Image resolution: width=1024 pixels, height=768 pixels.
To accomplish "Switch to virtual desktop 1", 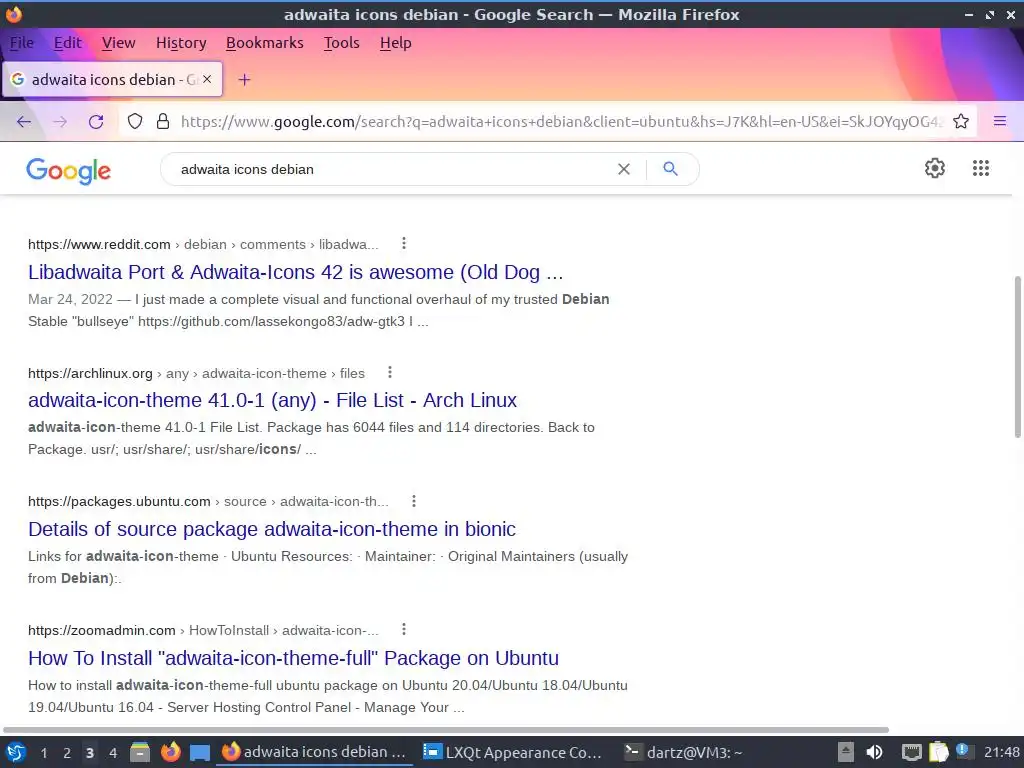I will click(44, 753).
